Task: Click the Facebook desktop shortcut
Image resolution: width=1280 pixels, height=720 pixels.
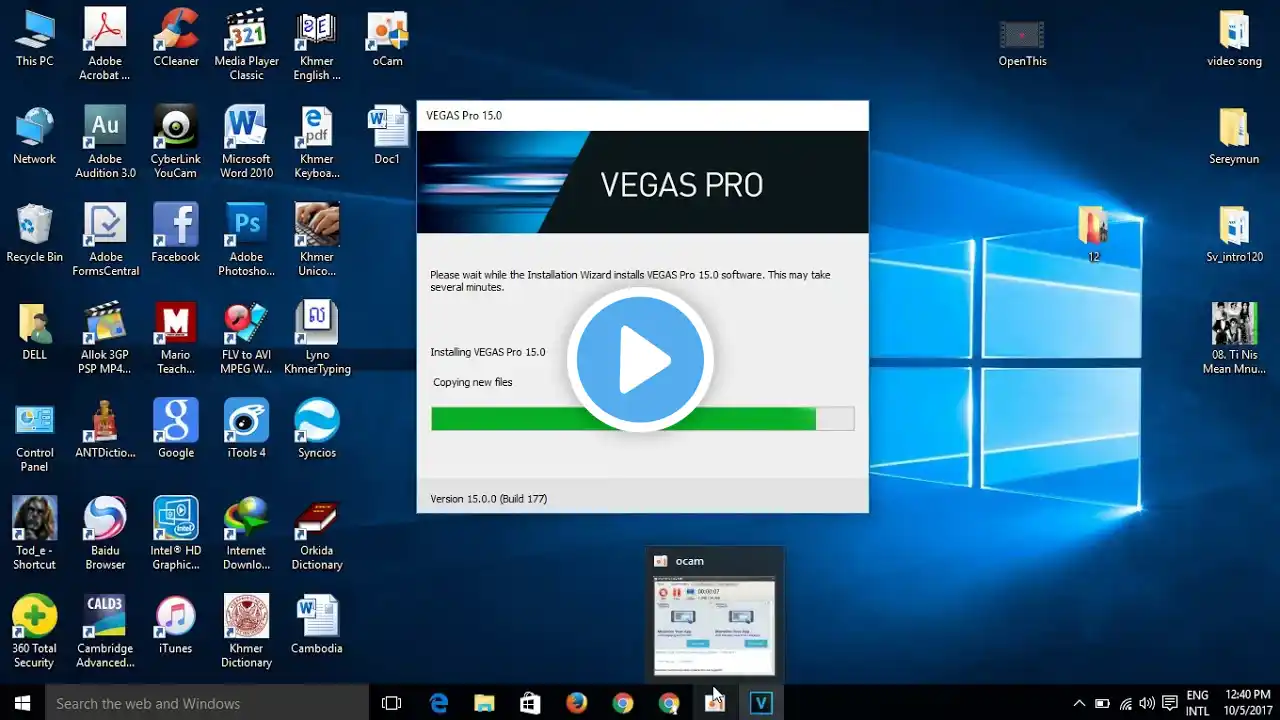Action: click(175, 234)
